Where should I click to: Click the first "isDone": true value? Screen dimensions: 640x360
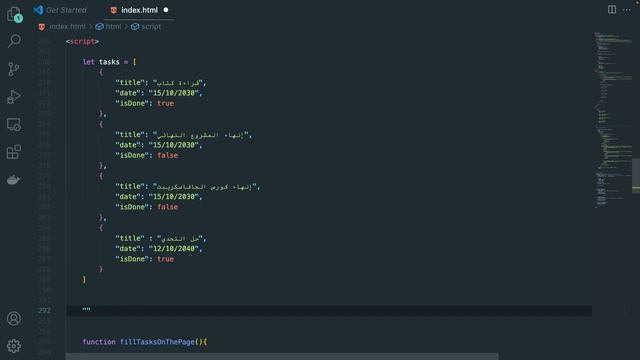coord(165,103)
